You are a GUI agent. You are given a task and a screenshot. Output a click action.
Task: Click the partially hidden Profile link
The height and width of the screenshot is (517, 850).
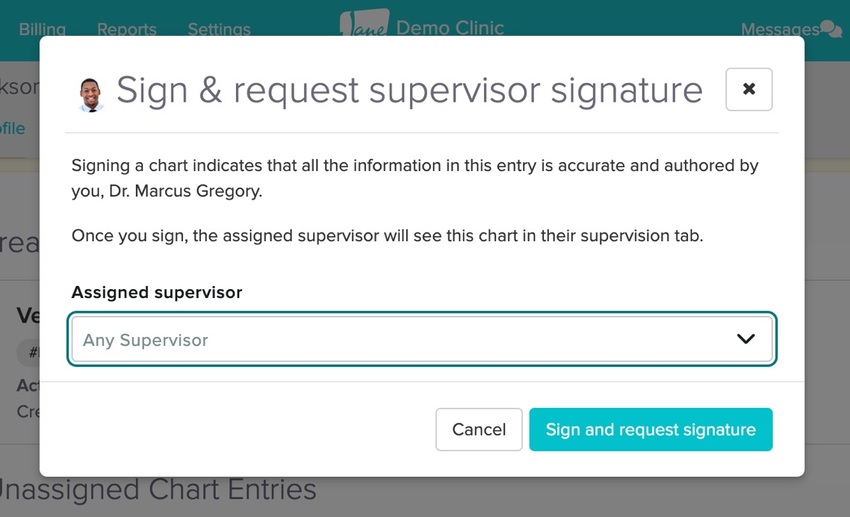click(x=13, y=128)
